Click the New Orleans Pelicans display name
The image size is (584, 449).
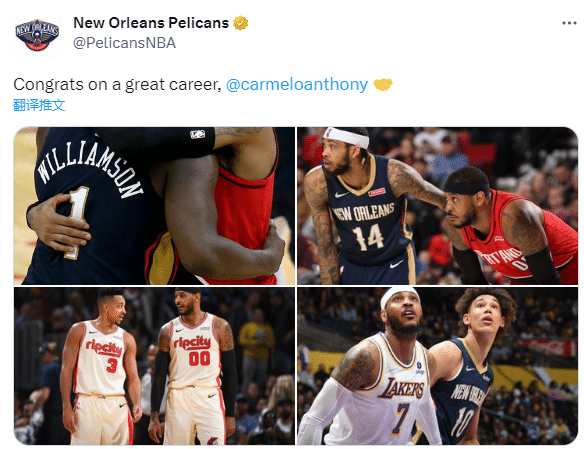pos(151,23)
